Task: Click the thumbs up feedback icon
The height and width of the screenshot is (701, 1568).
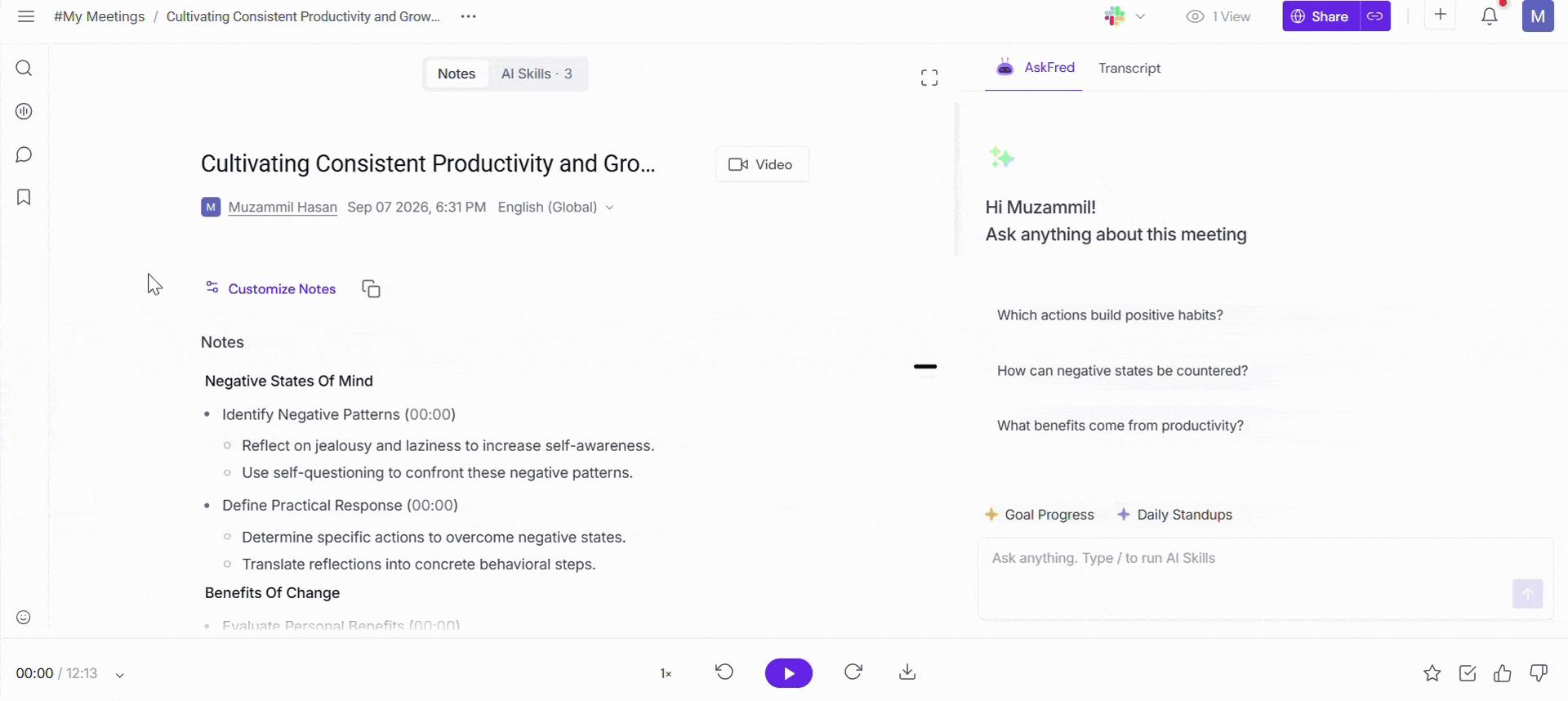Action: pos(1503,673)
